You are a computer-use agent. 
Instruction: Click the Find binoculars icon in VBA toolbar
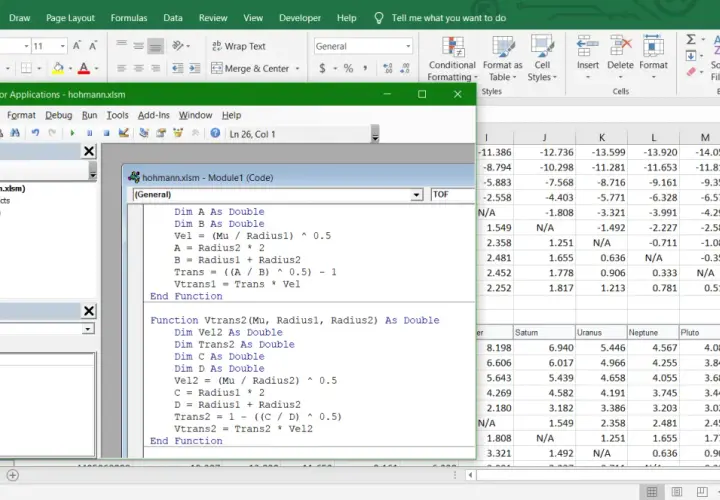[15, 133]
